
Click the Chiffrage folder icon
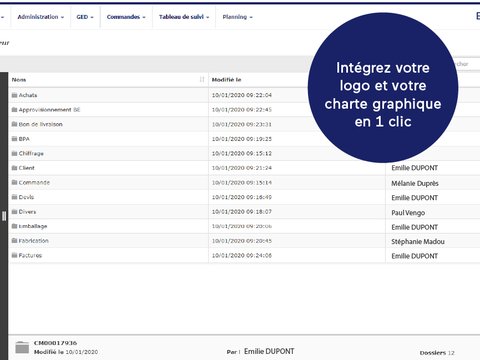pos(14,153)
